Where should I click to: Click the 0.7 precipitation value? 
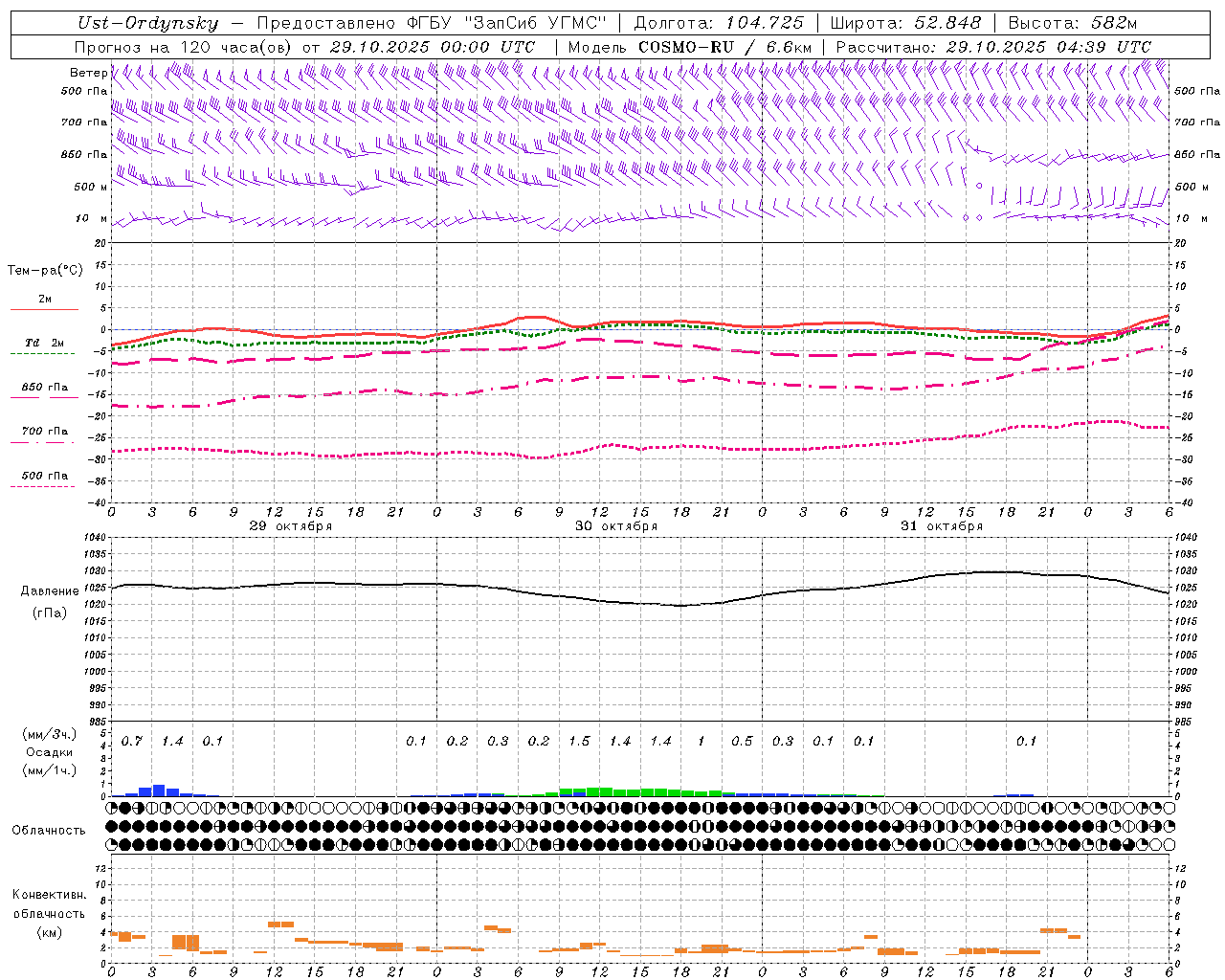132,742
